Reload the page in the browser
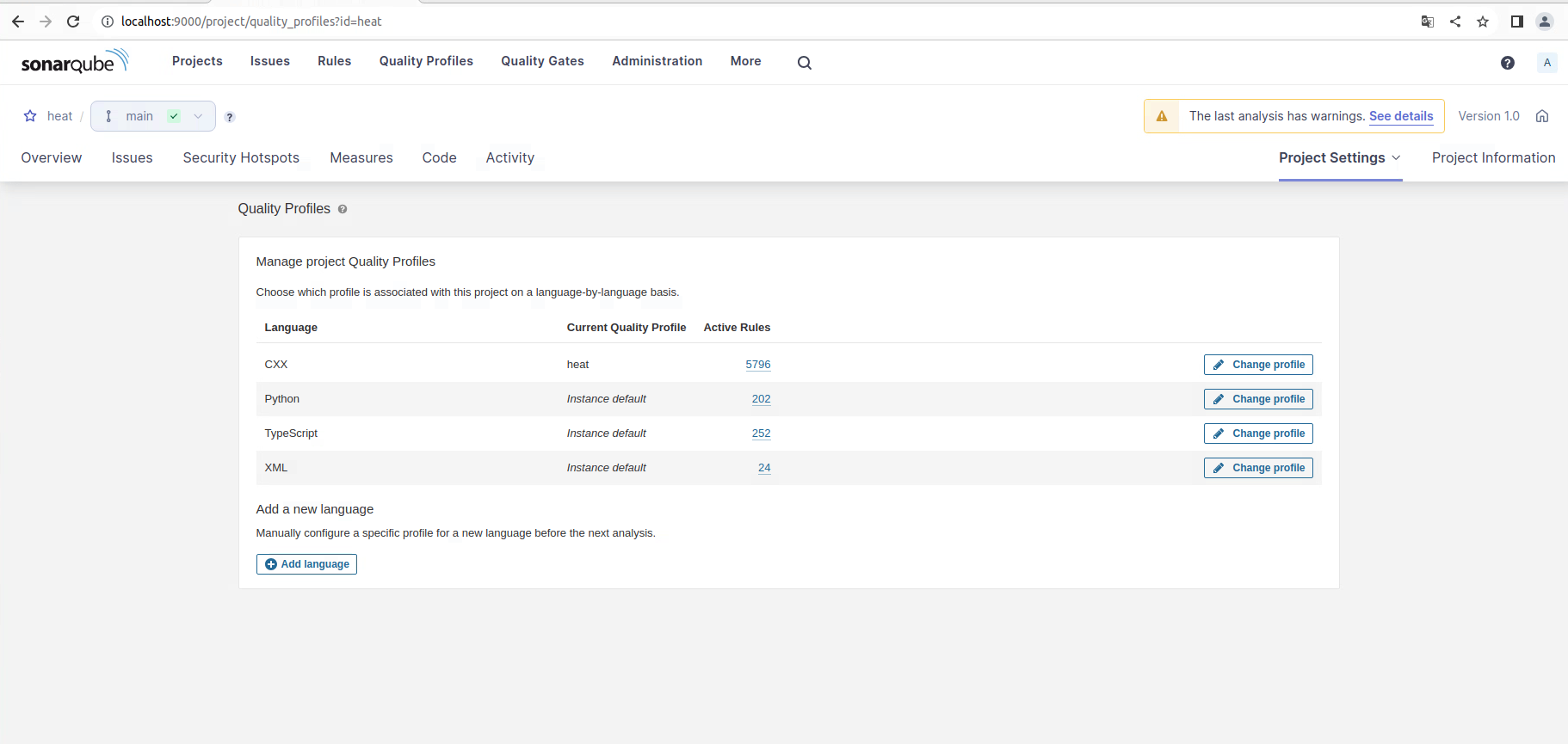Image resolution: width=1568 pixels, height=744 pixels. pos(73,22)
